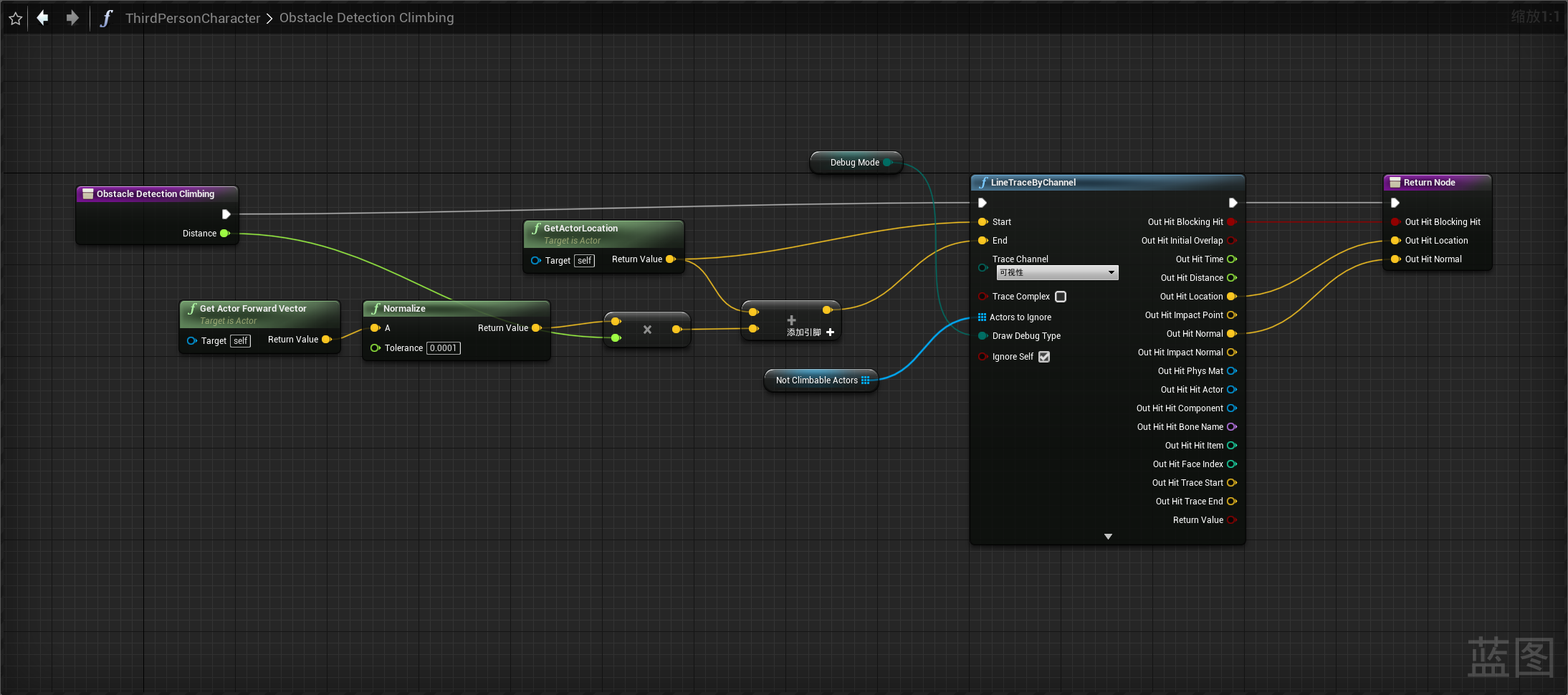The width and height of the screenshot is (1568, 695).
Task: Click the Debug Mode variable output pin
Action: click(x=887, y=163)
